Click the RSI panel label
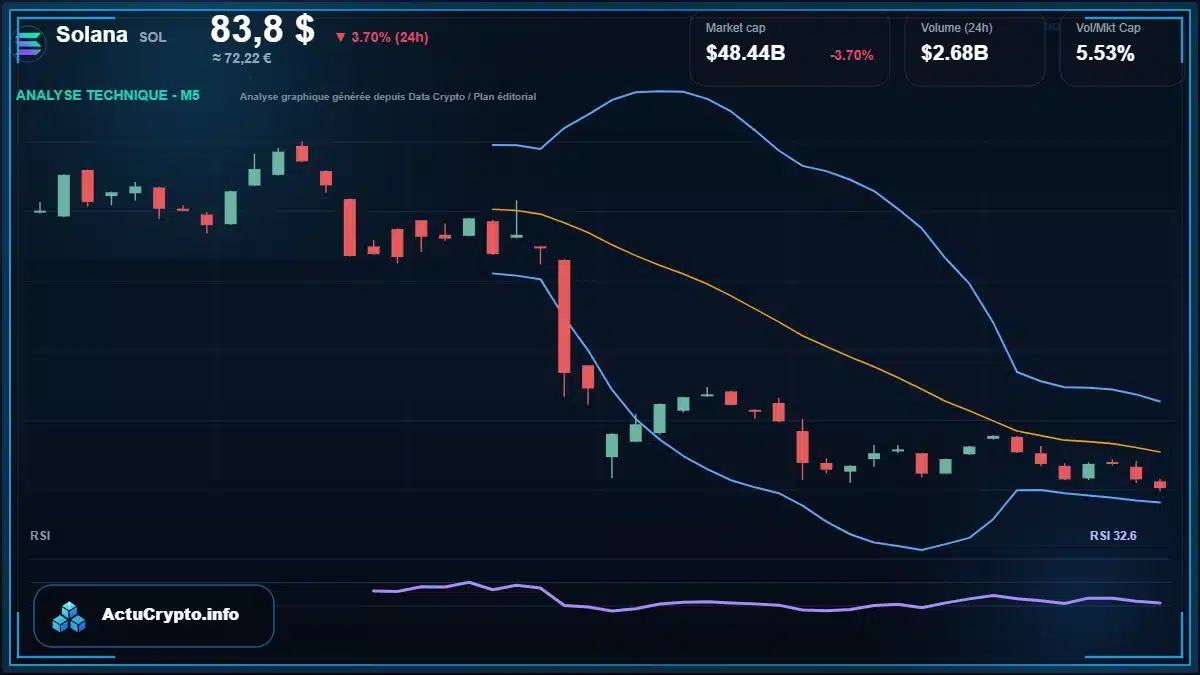Viewport: 1200px width, 675px height. pyautogui.click(x=40, y=536)
